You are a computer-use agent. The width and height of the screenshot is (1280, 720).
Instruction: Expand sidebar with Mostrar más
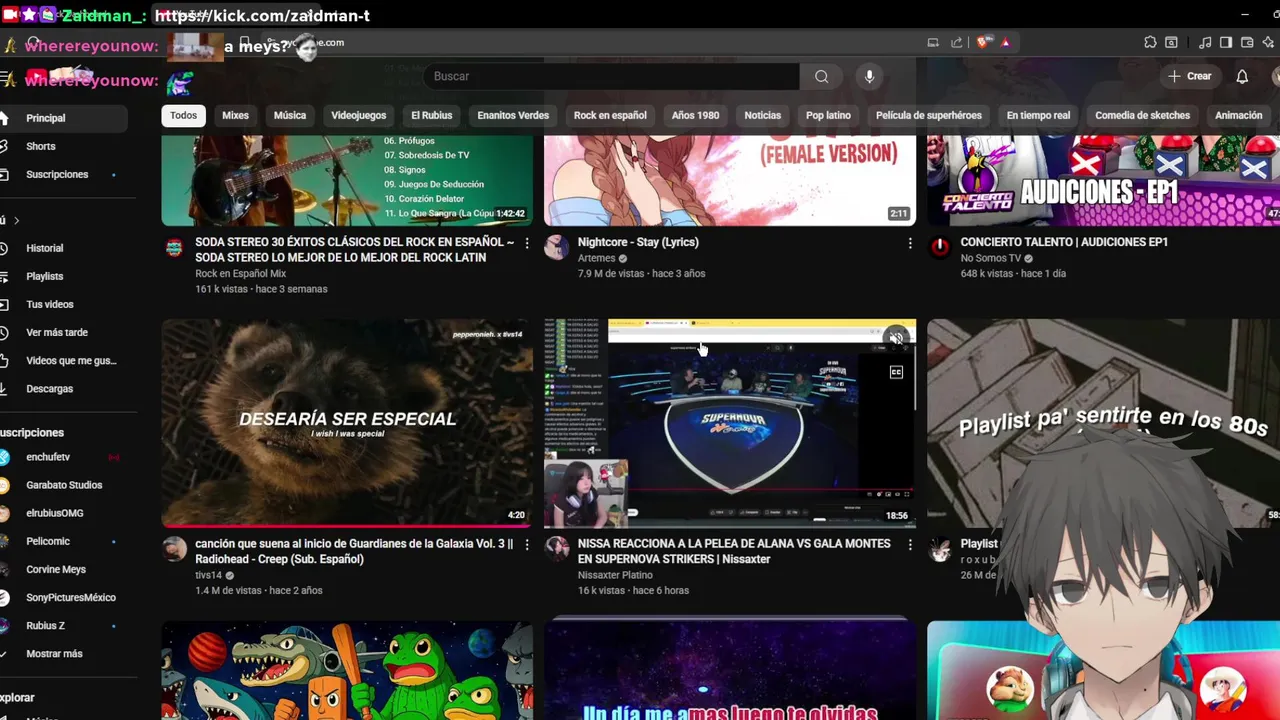coord(54,654)
